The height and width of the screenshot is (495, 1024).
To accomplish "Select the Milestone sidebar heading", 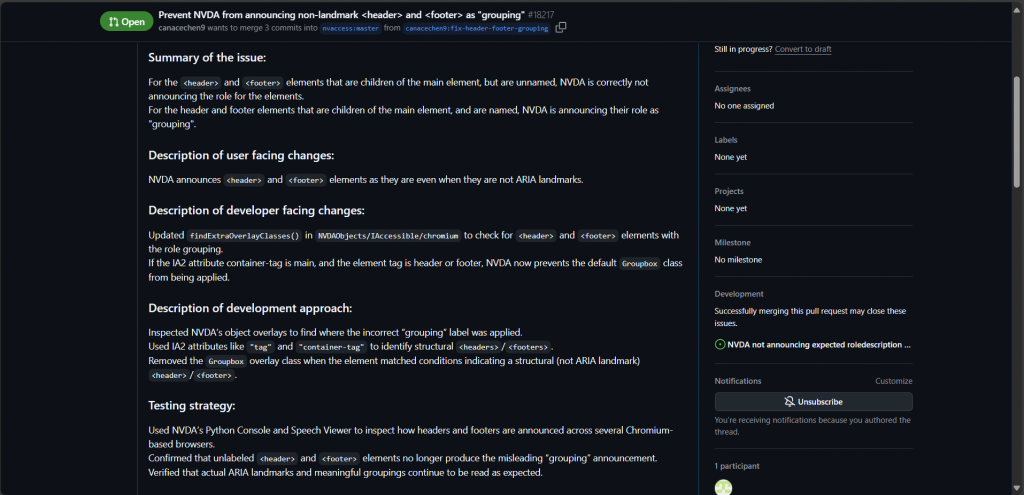I will tap(731, 242).
